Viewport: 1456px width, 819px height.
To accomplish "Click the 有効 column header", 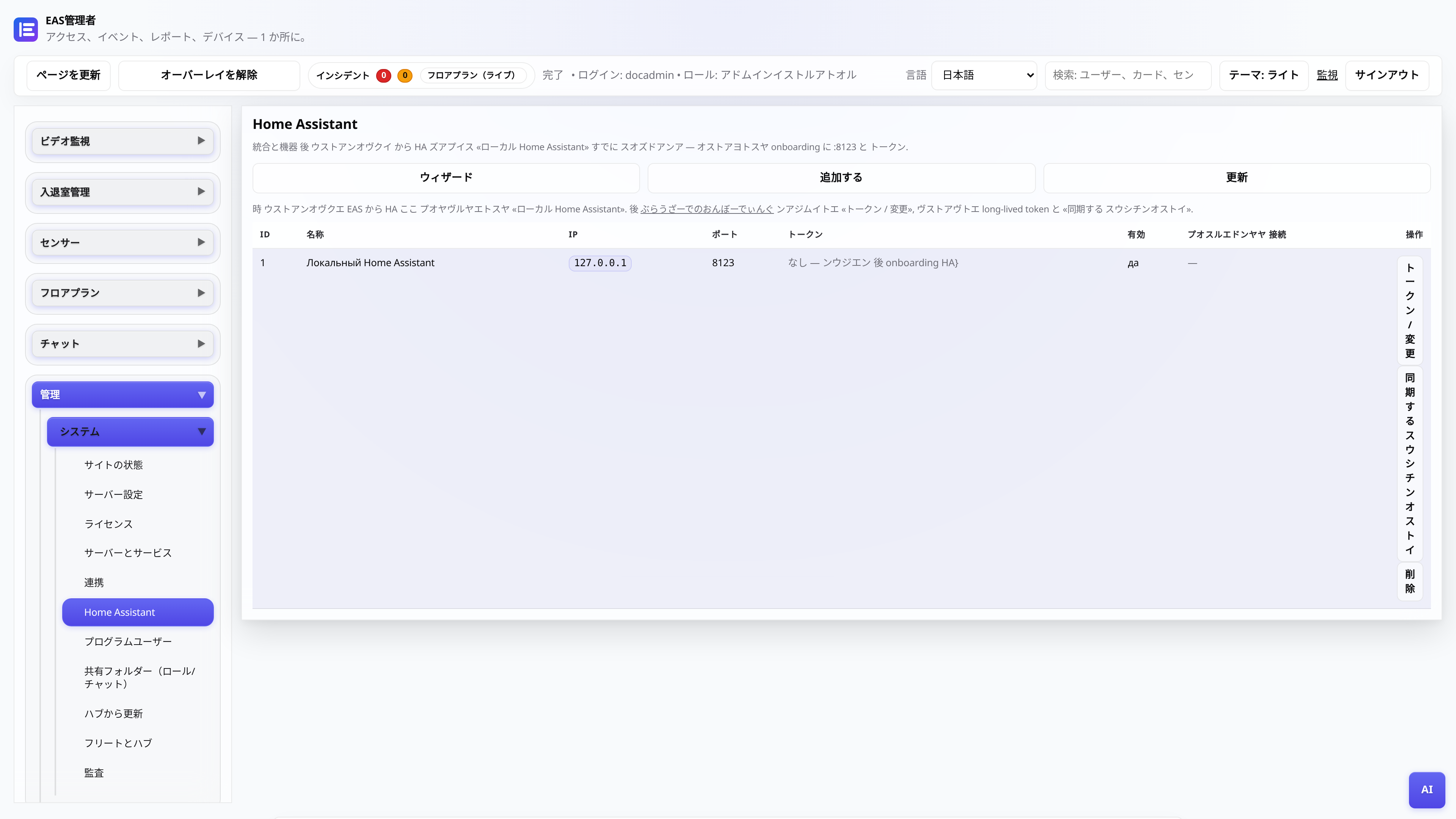I will (1136, 235).
